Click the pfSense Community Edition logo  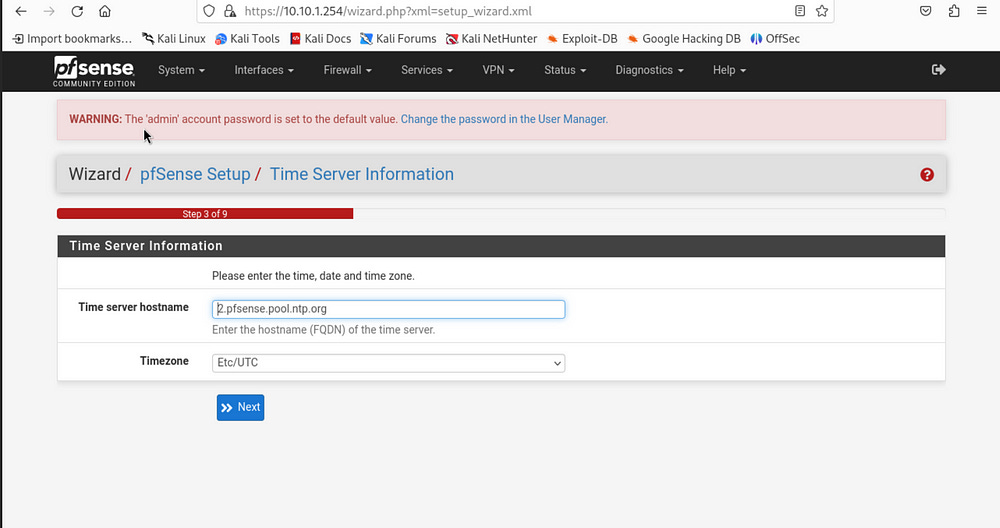pyautogui.click(x=94, y=71)
